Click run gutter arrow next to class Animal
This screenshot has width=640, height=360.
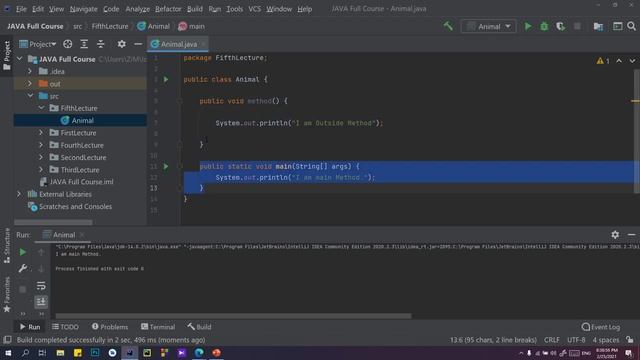pos(166,79)
